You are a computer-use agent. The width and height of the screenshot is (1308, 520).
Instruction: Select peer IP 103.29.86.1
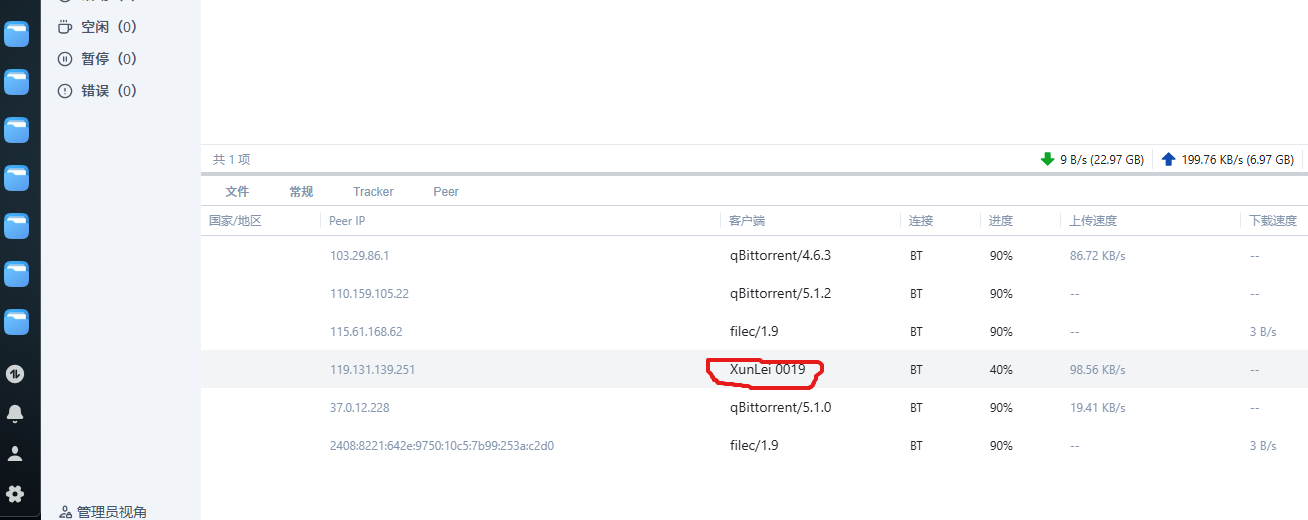pos(359,256)
